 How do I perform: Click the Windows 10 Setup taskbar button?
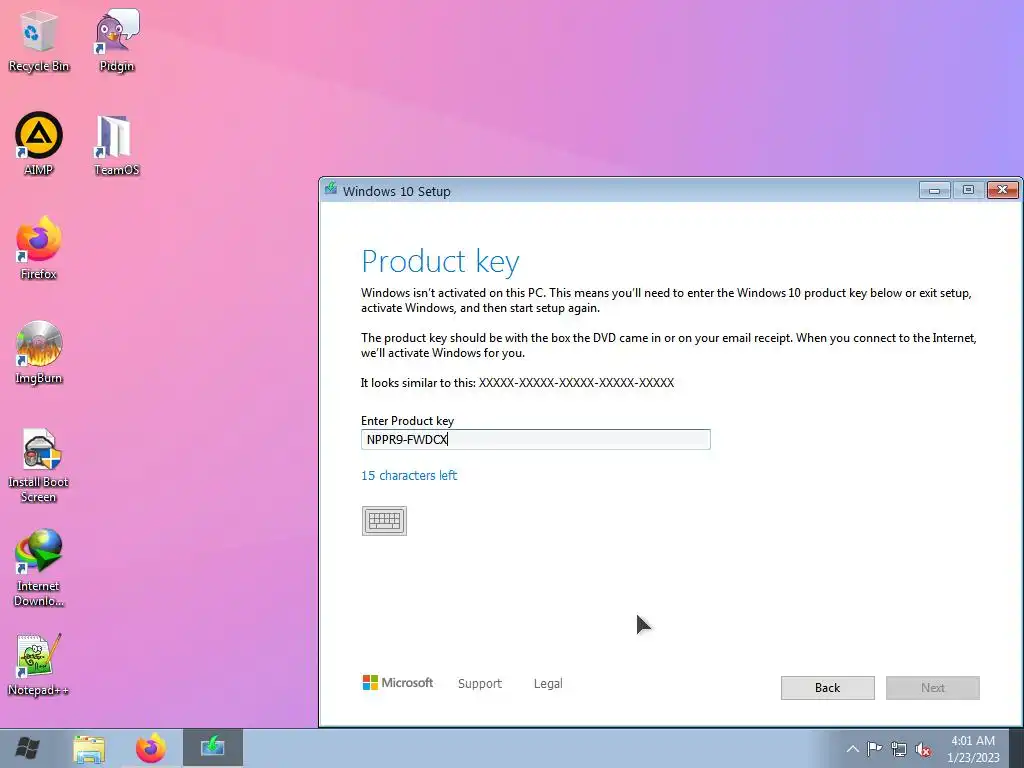pos(213,748)
